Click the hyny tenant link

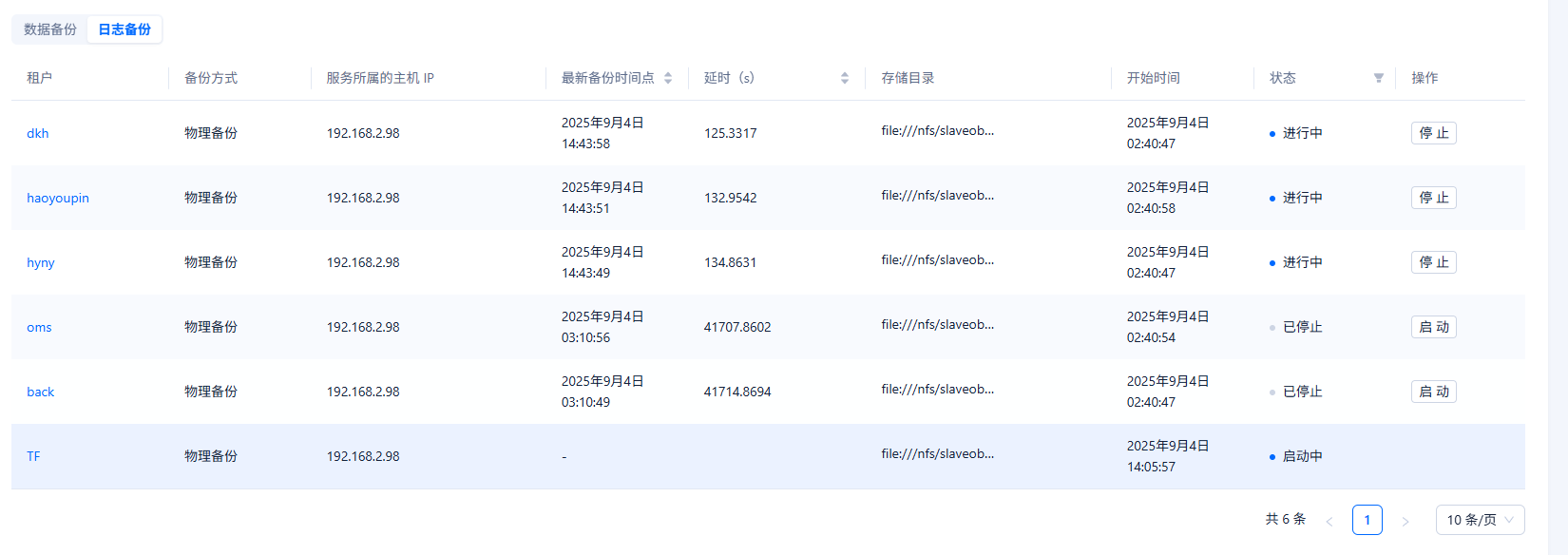click(x=41, y=263)
